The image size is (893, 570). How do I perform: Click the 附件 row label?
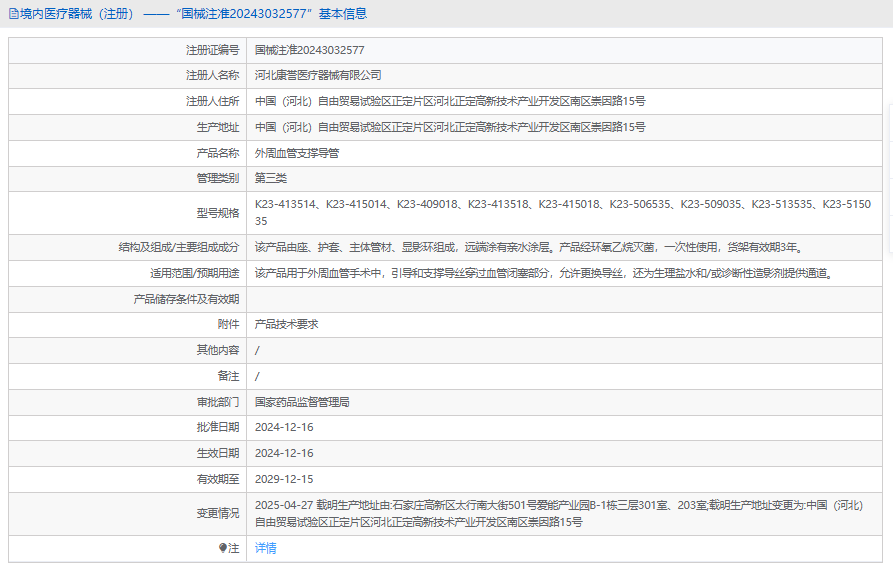point(228,324)
